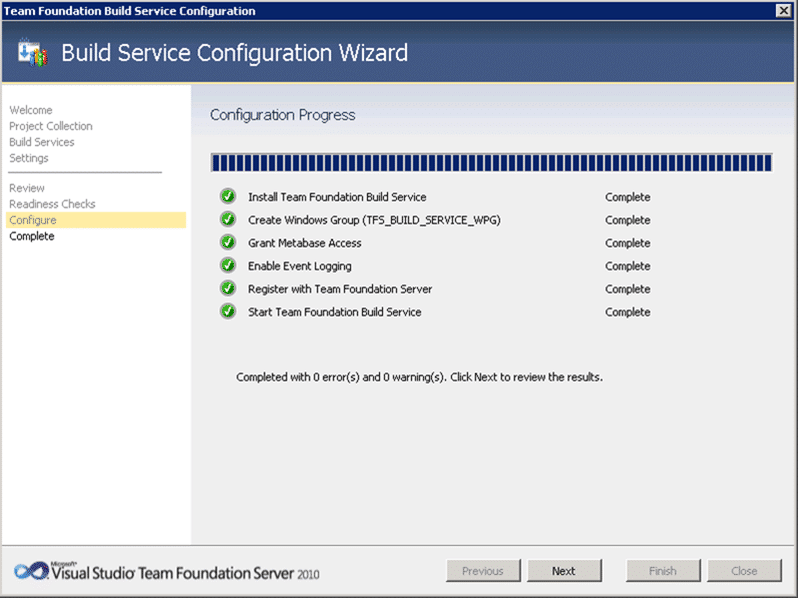Screen dimensions: 798x598
Task: Click the green check icon beside Register with Team Foundation Server
Action: 228,288
